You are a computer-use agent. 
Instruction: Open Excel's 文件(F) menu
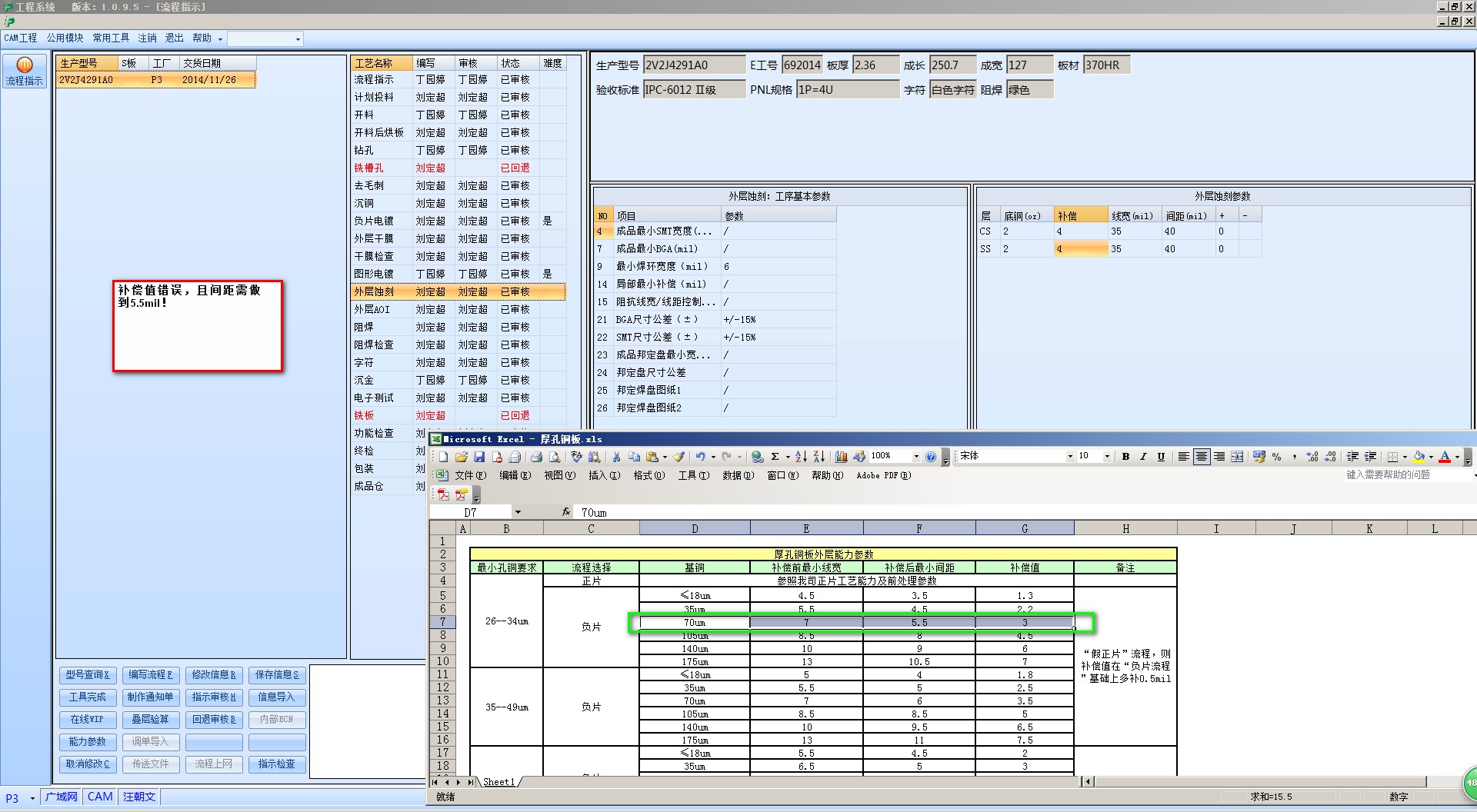click(x=470, y=475)
